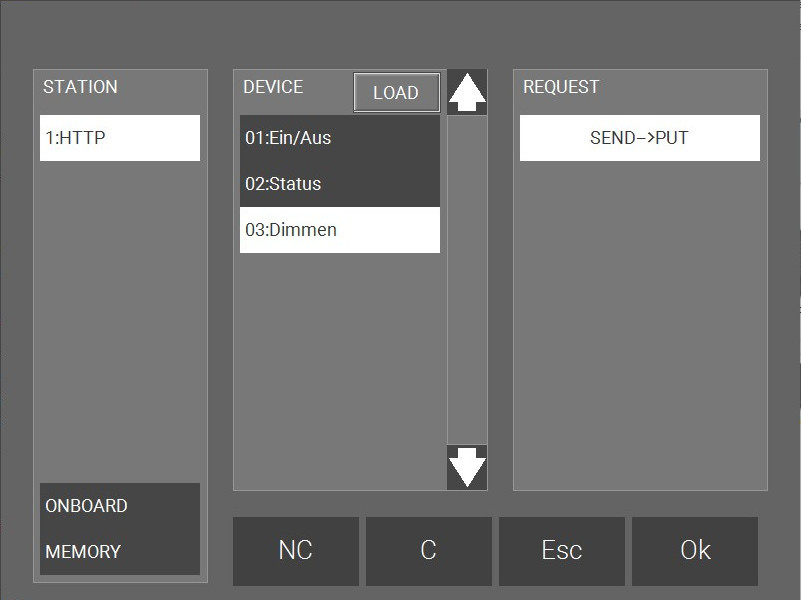Click the STATION panel header
801x600 pixels.
pos(80,87)
